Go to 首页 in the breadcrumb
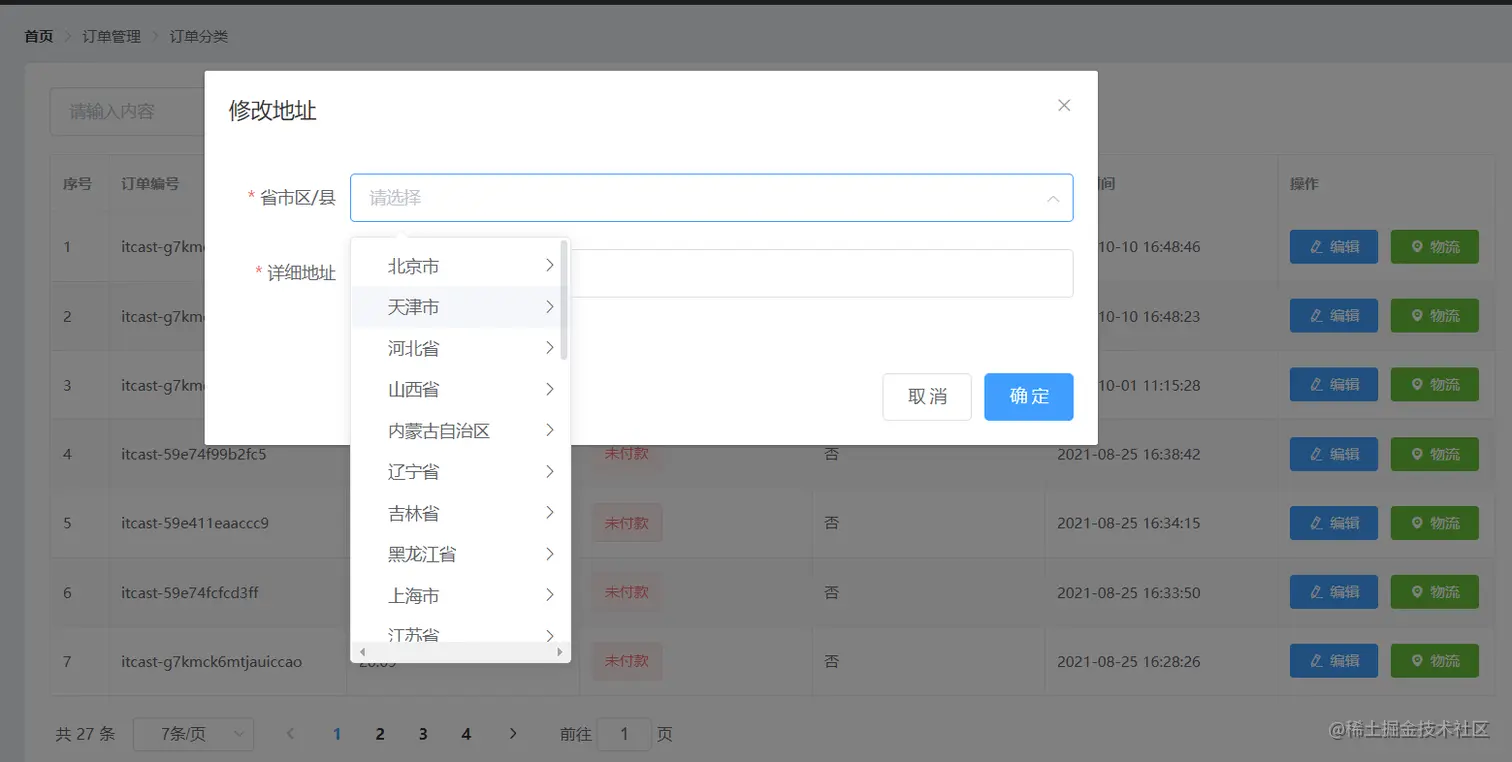 [39, 36]
